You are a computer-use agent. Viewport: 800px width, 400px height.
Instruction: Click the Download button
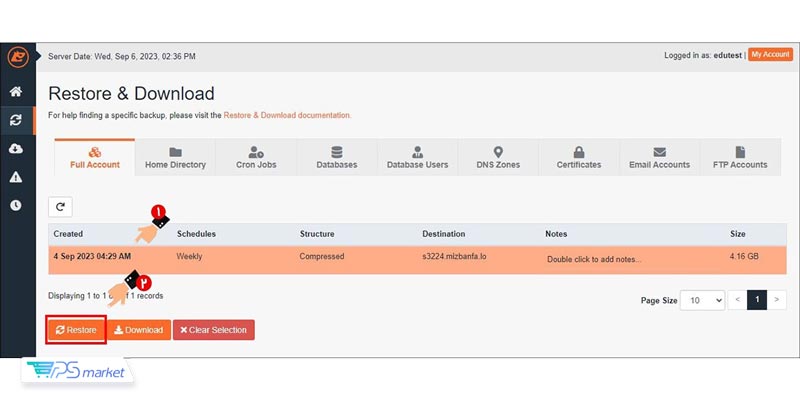(138, 330)
